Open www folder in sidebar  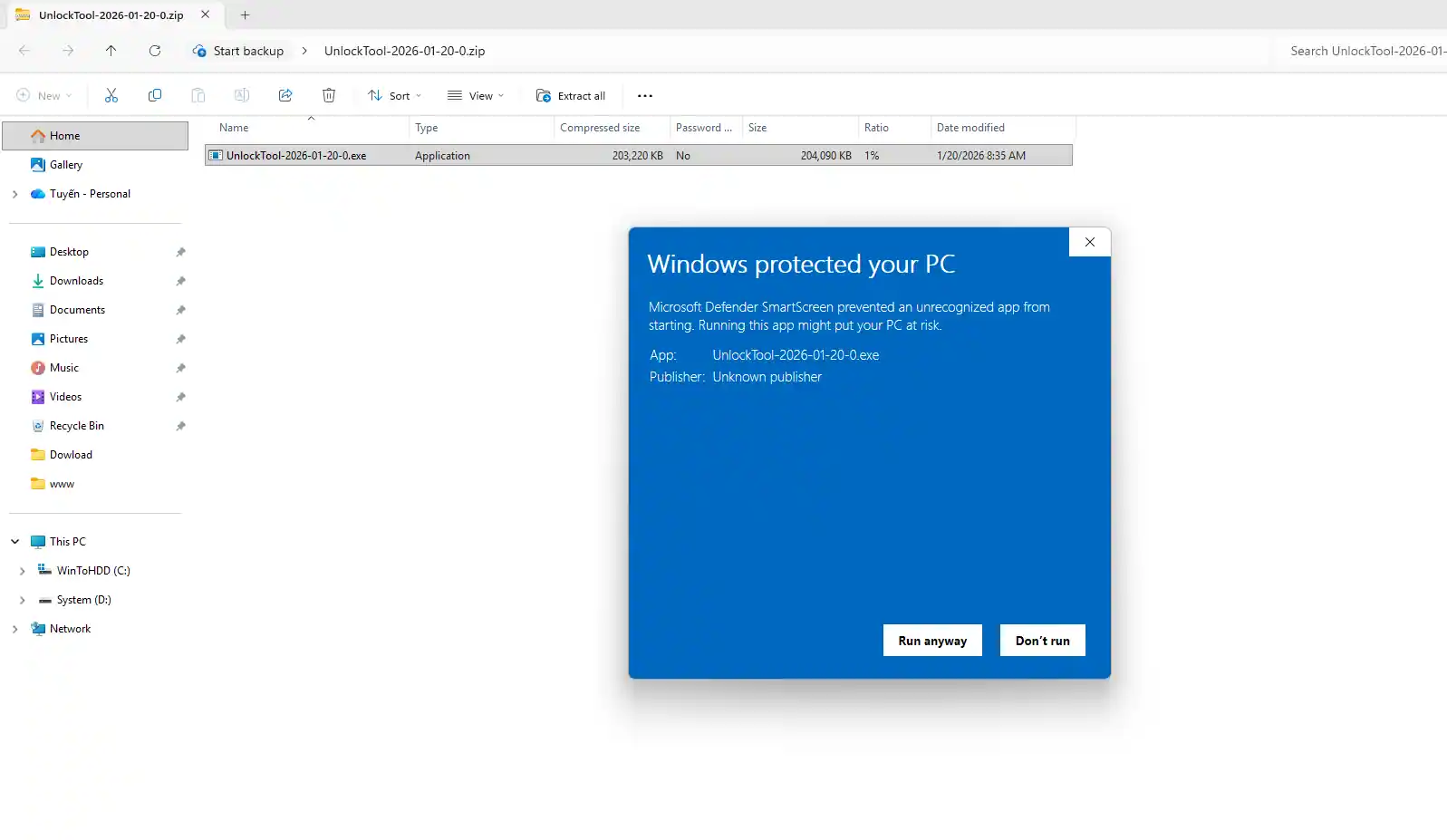point(62,484)
